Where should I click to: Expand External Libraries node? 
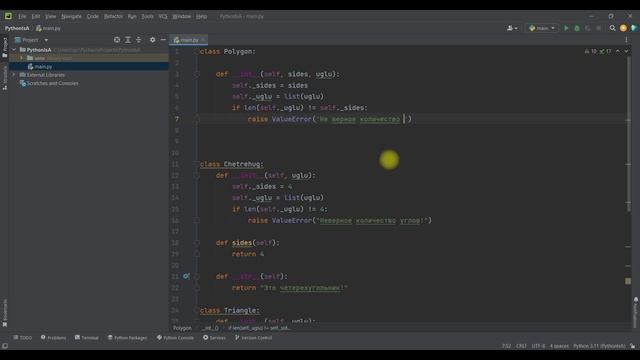(x=14, y=75)
